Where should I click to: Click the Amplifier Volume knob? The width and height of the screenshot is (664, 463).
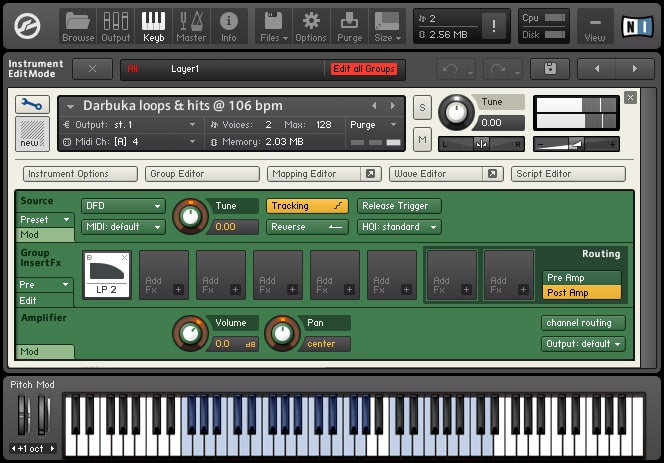click(190, 333)
